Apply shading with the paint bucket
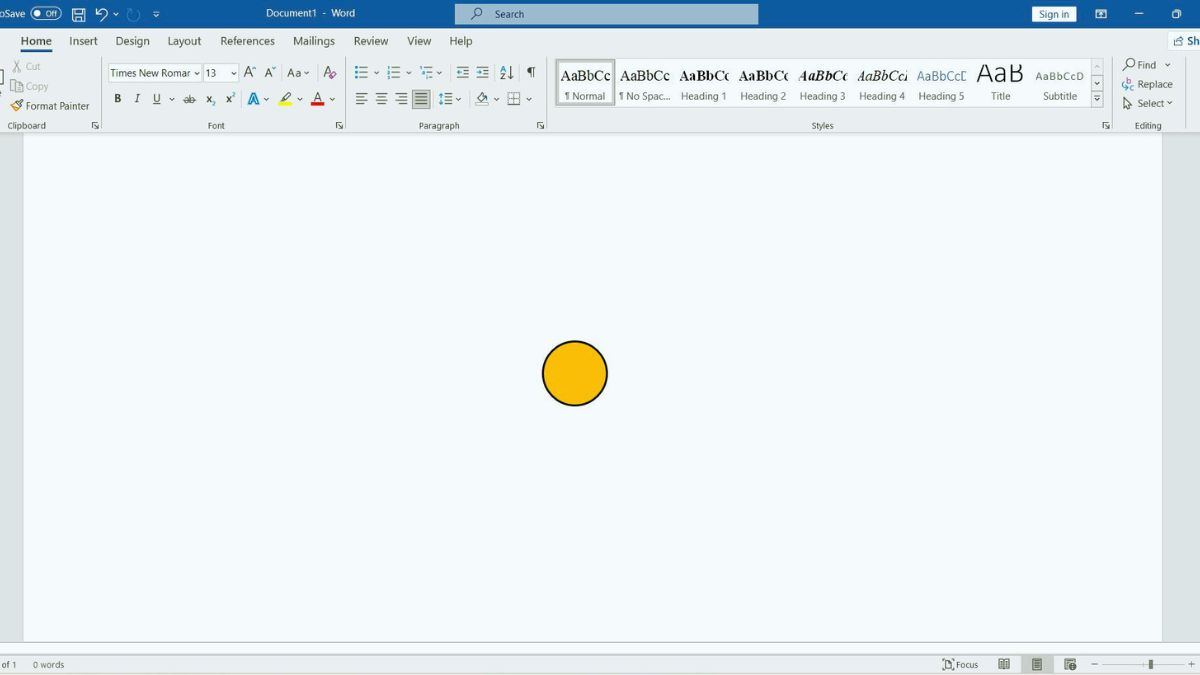1200x675 pixels. point(482,99)
